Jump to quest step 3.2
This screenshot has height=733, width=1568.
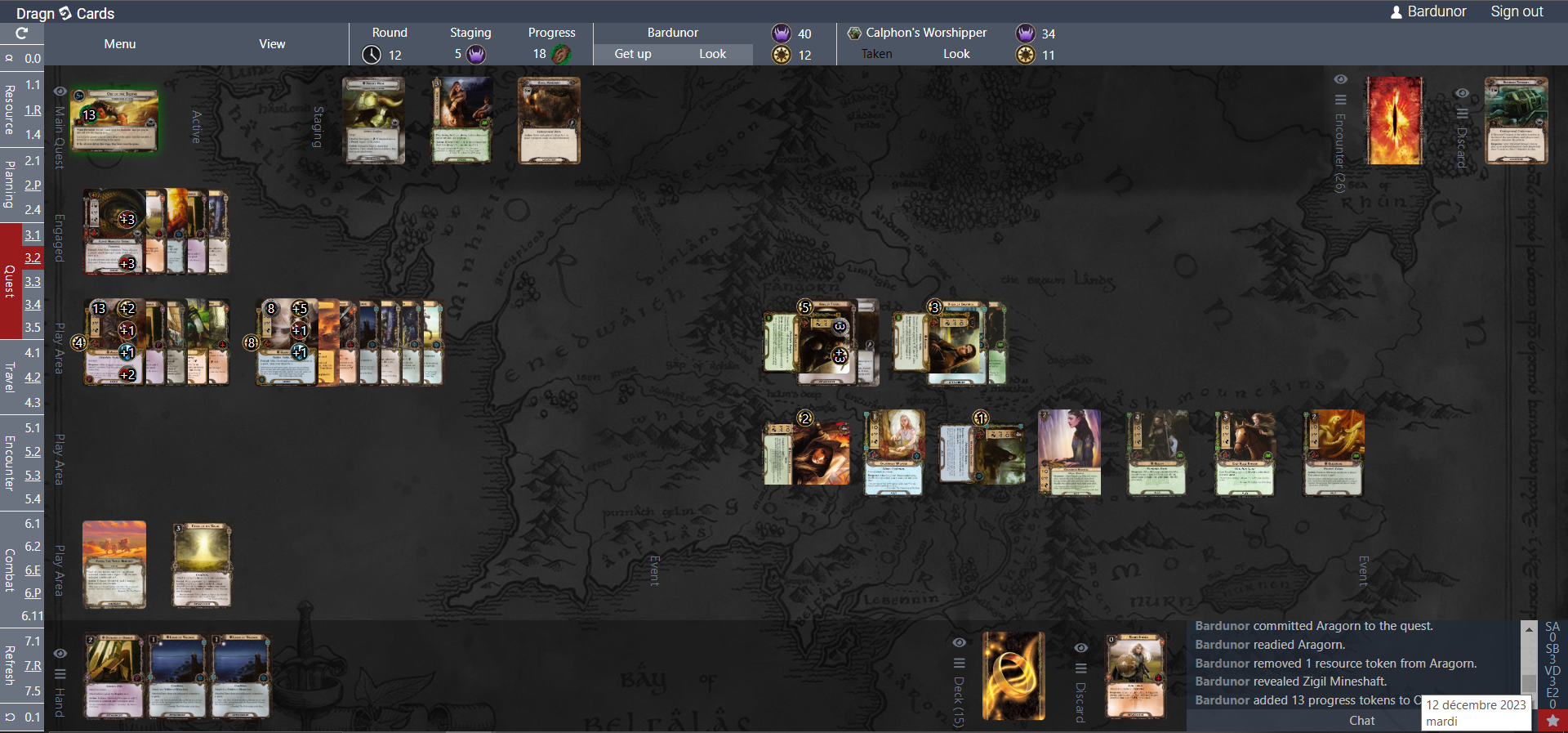pos(33,258)
